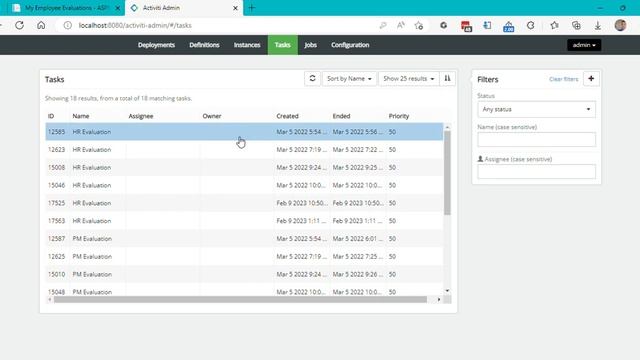Open the Sort by Name dropdown
The image size is (640, 360).
click(349, 78)
